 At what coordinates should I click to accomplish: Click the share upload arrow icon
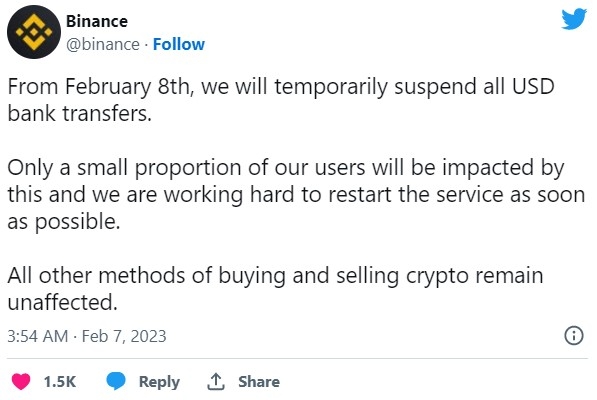coord(216,381)
